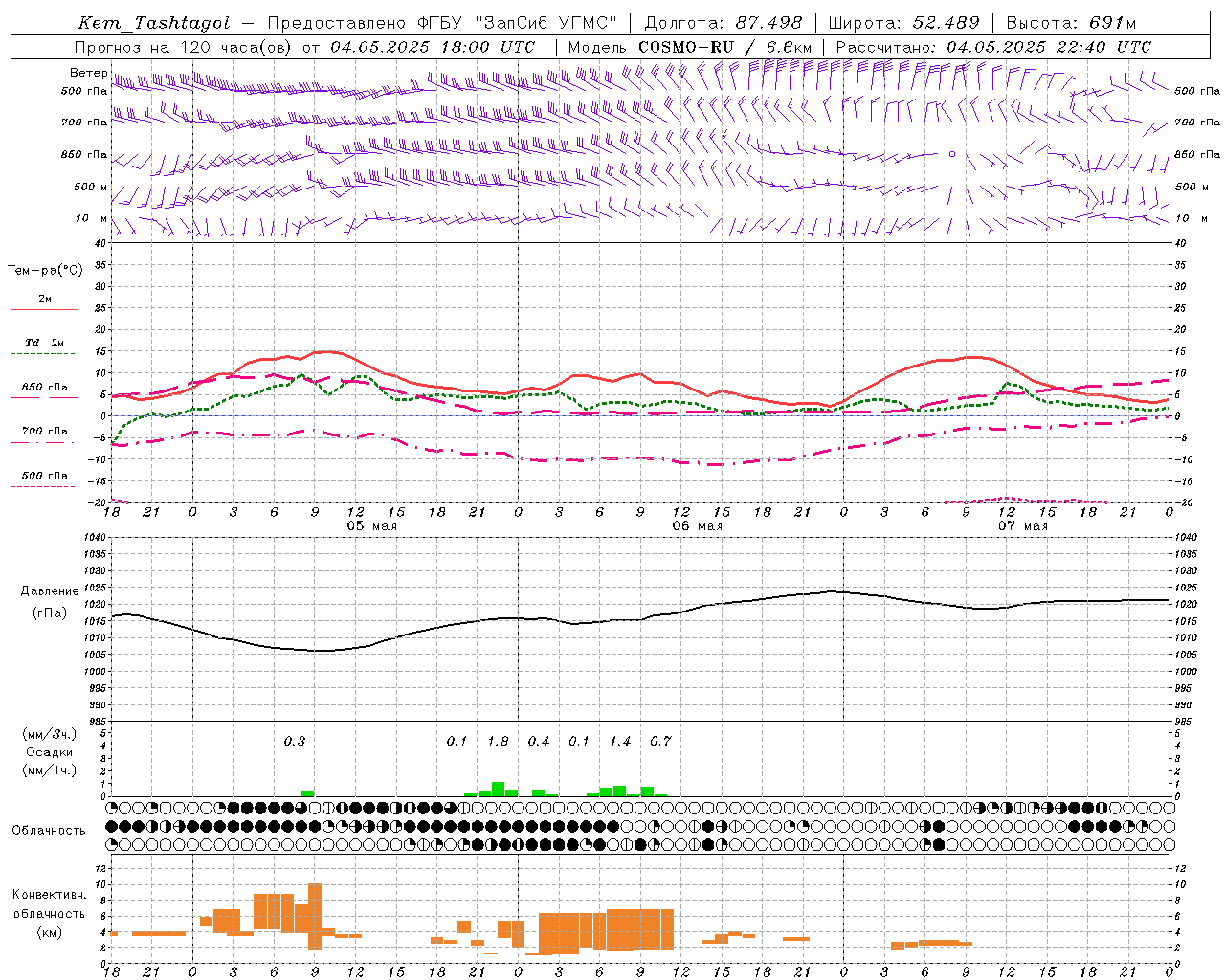Click the 'Облачность' cloud cover label
This screenshot has width=1225, height=980.
pos(49,830)
